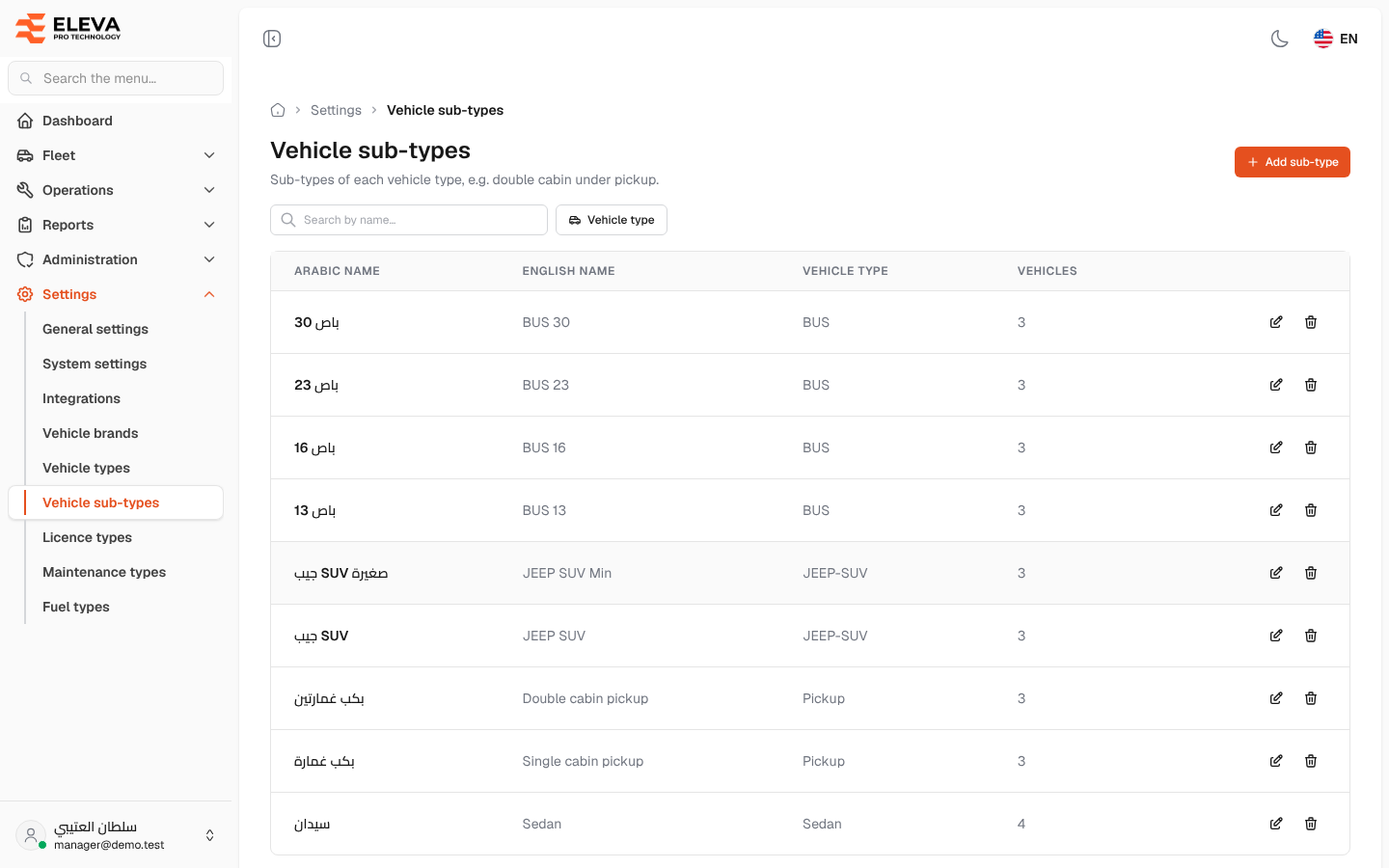The width and height of the screenshot is (1389, 868).
Task: Click the home breadcrumb icon
Action: pos(278,110)
